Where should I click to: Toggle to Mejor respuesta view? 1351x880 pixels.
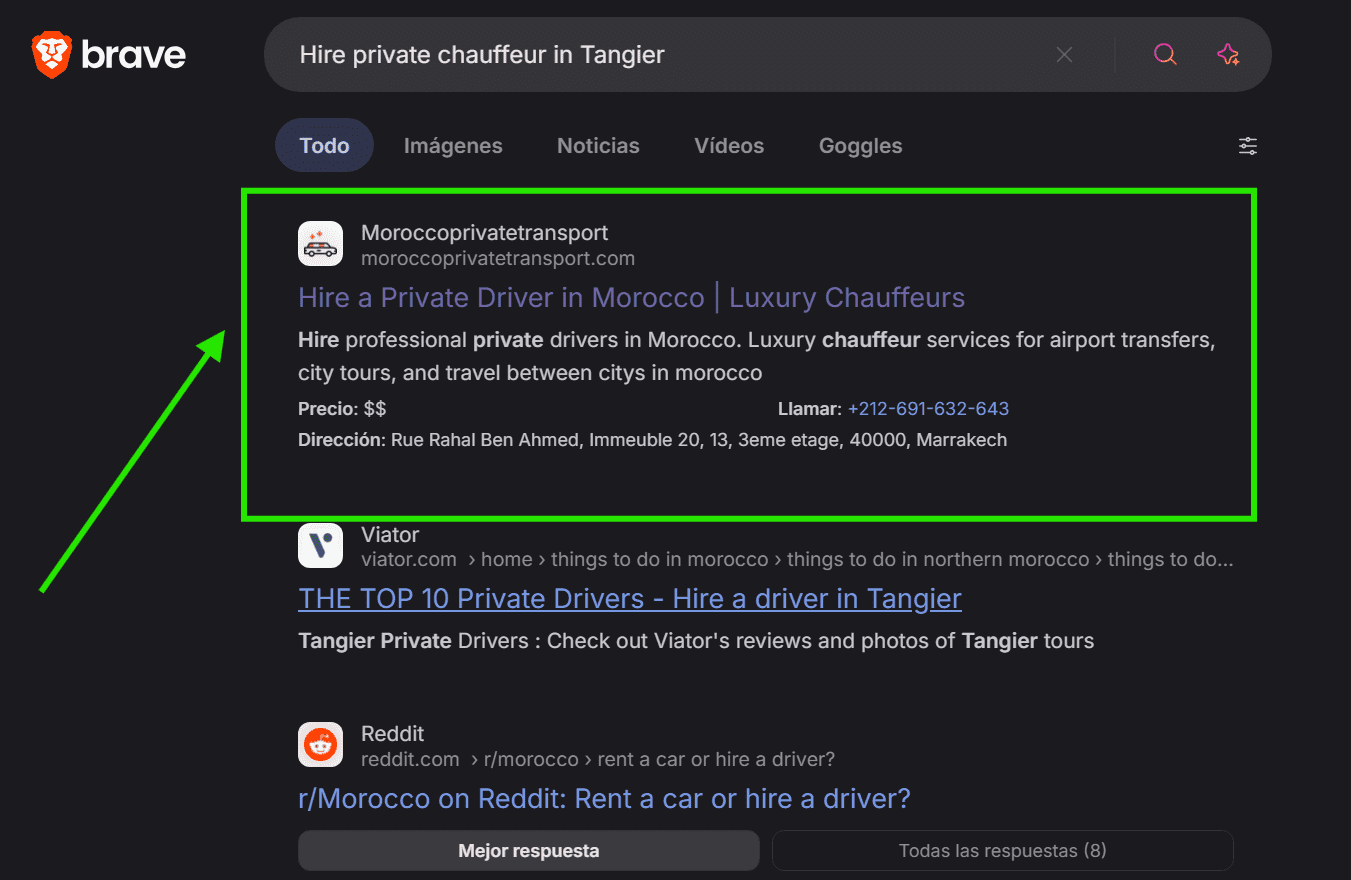click(528, 851)
